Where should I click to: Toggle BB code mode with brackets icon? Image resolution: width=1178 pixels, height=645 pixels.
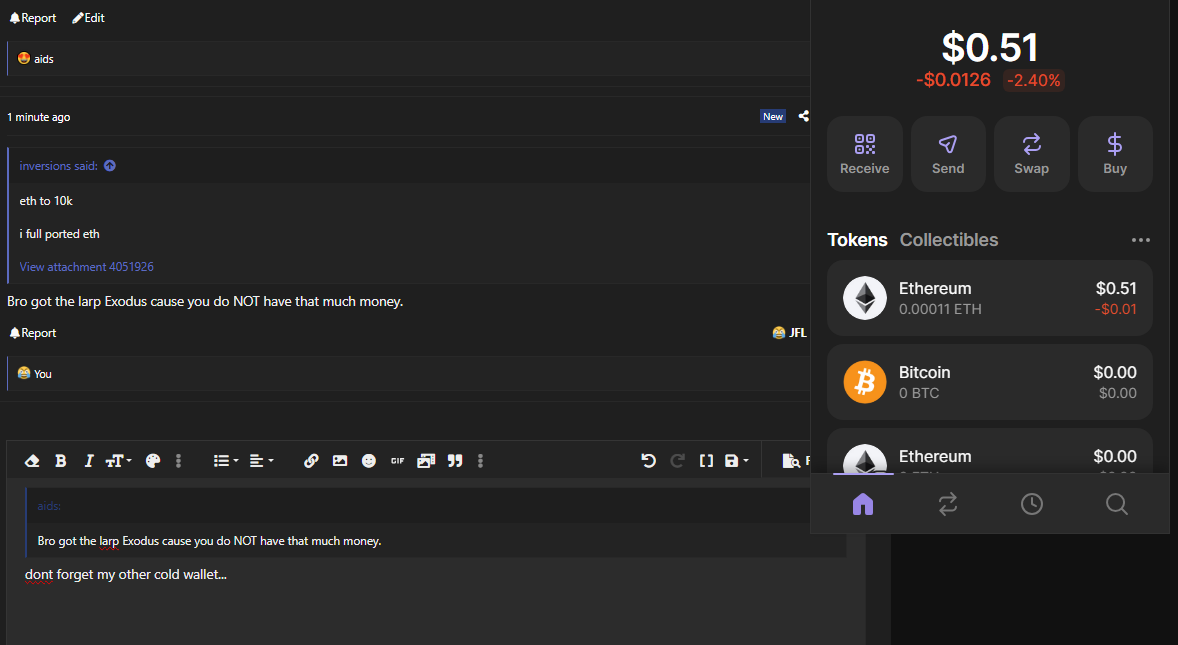pyautogui.click(x=706, y=460)
